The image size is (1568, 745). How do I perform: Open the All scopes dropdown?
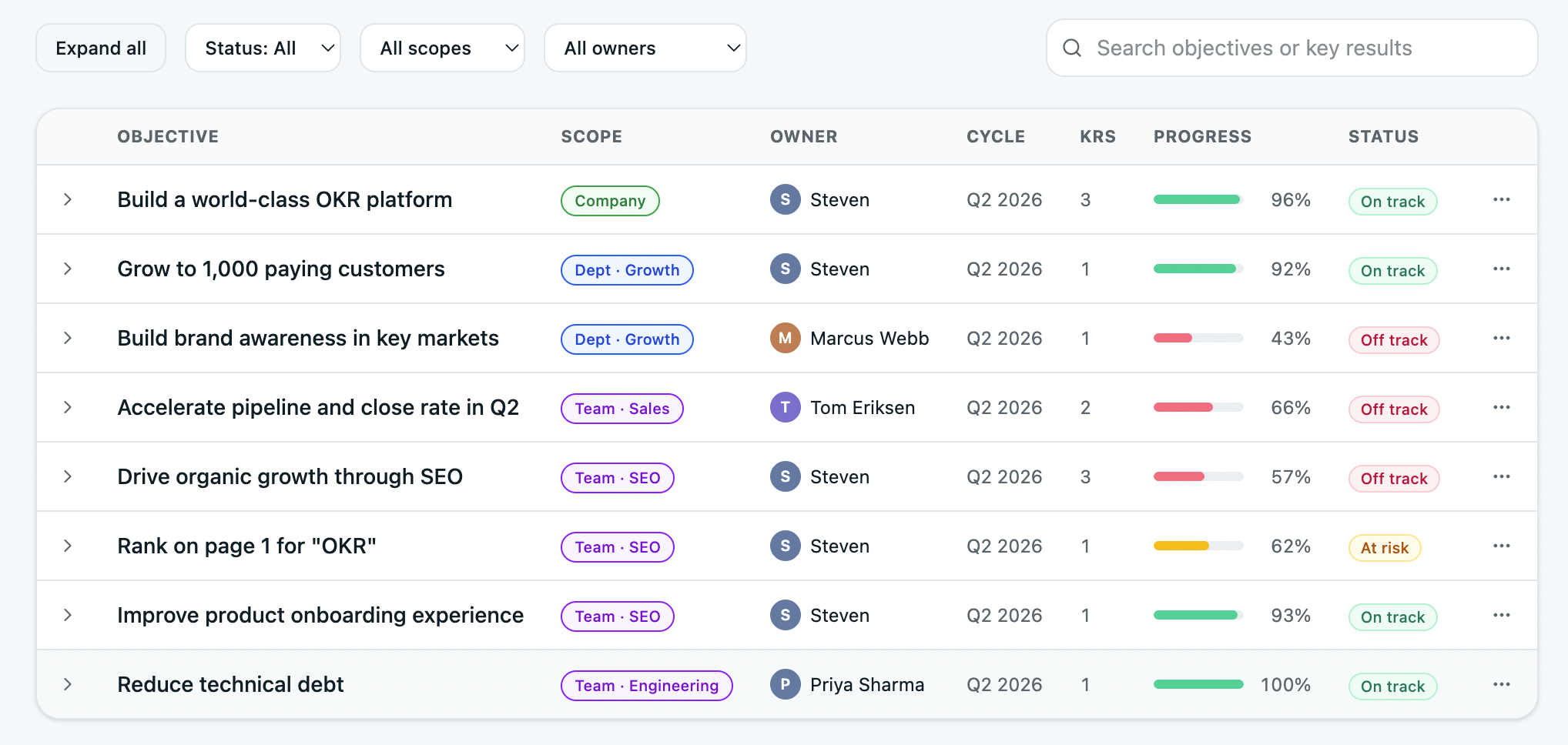pos(442,48)
